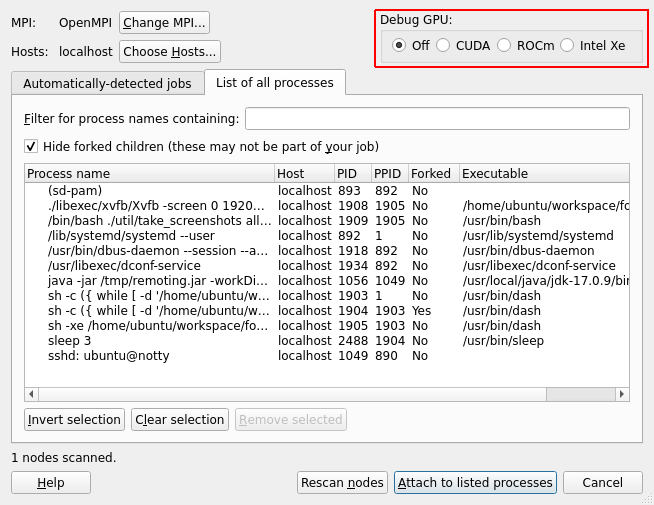Click PID 2488 cell
This screenshot has width=654, height=505.
(x=353, y=341)
